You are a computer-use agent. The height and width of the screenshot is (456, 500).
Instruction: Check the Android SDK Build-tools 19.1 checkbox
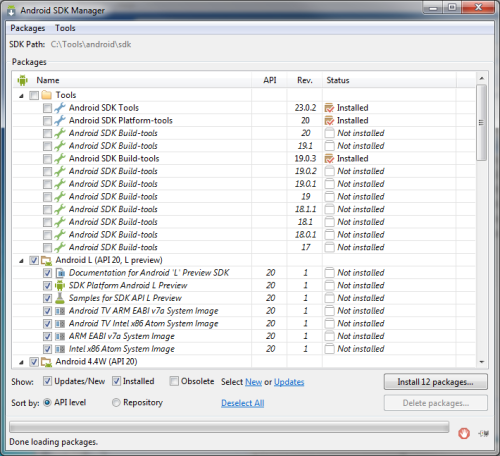pos(47,146)
